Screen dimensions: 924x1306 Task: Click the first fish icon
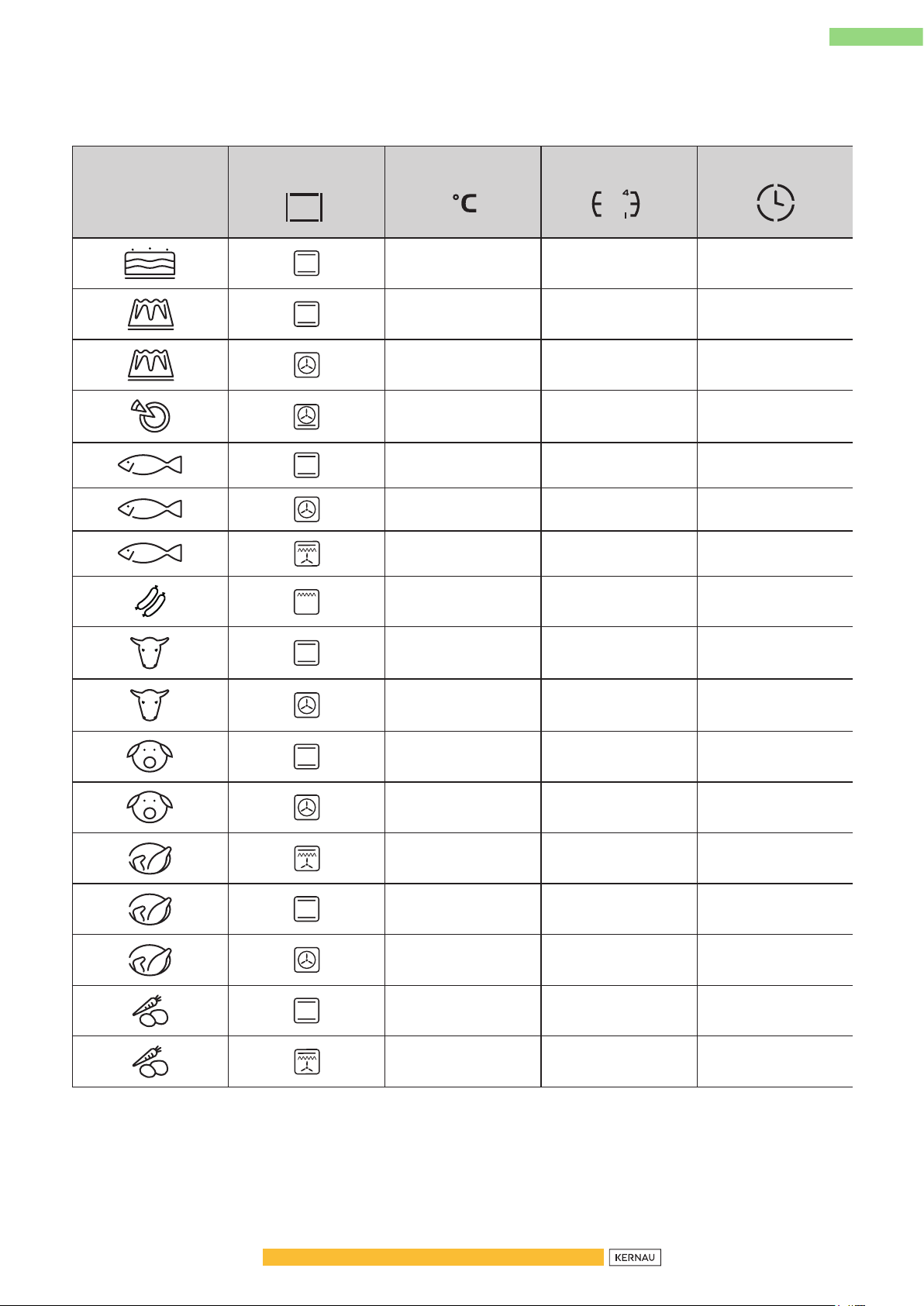(150, 464)
